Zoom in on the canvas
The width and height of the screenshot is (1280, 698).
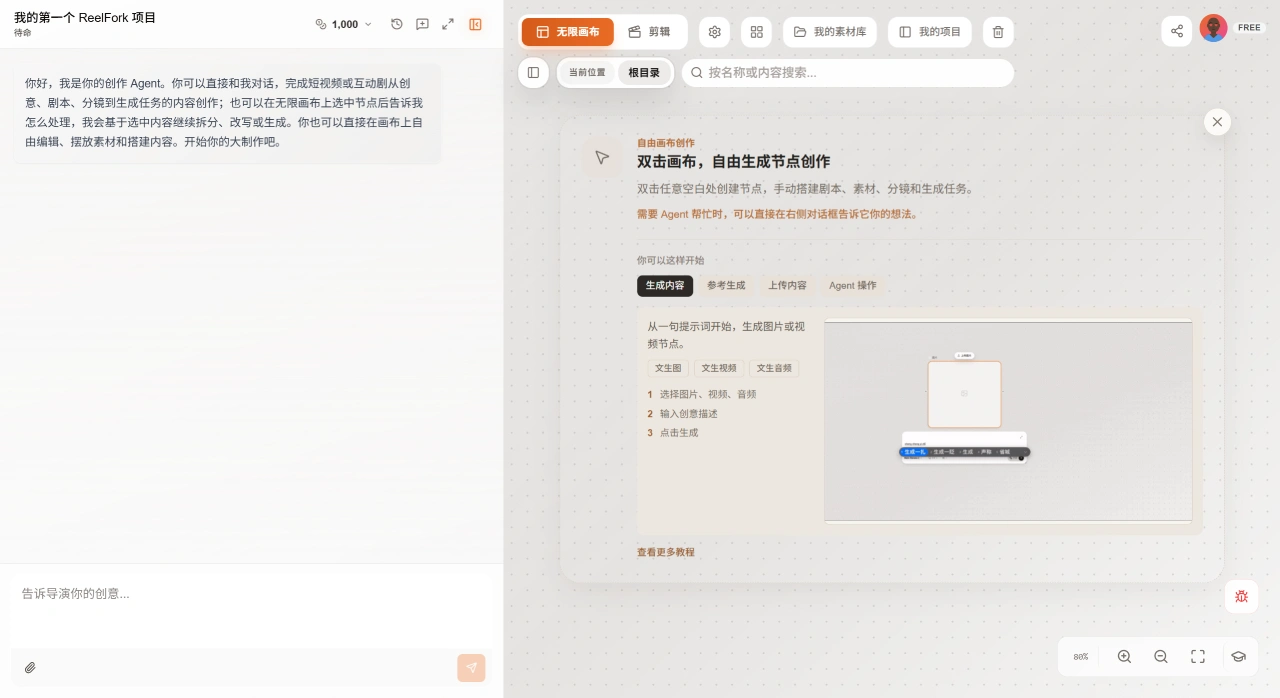tap(1124, 657)
